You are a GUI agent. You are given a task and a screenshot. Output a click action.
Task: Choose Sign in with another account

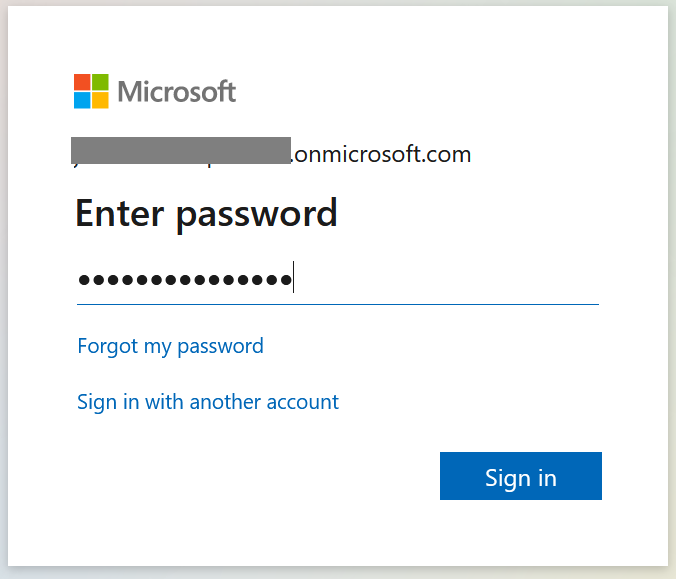pyautogui.click(x=208, y=402)
